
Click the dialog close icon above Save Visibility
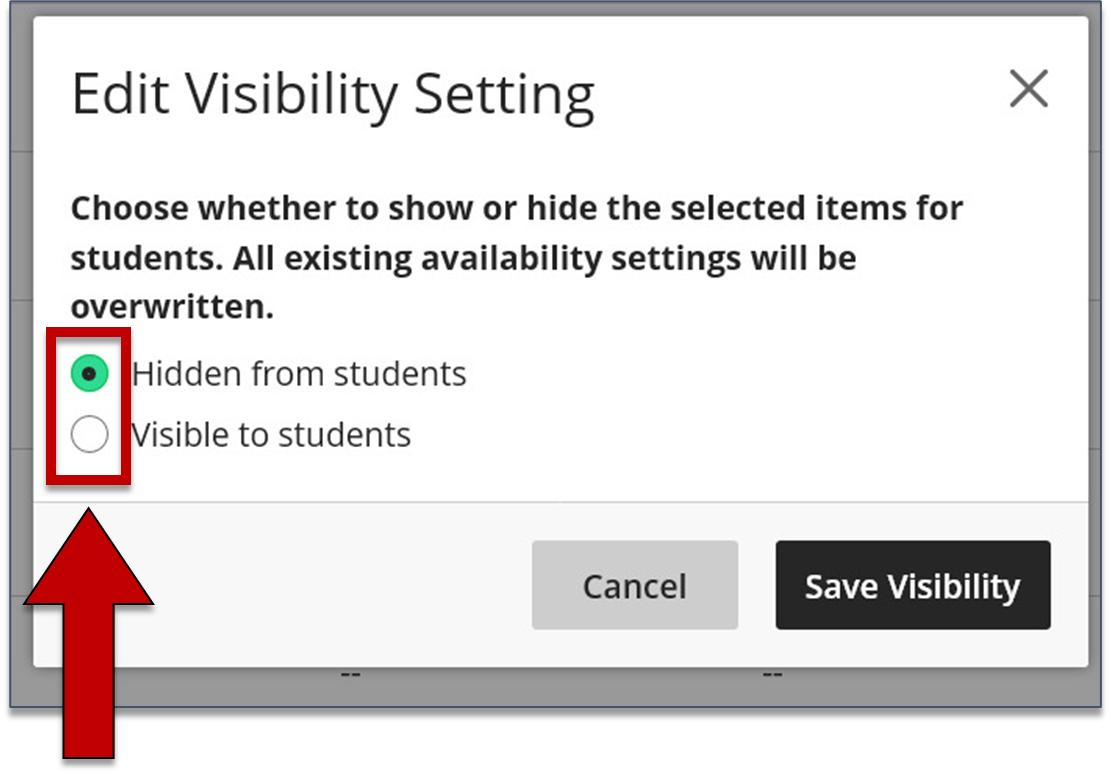pyautogui.click(x=1029, y=89)
